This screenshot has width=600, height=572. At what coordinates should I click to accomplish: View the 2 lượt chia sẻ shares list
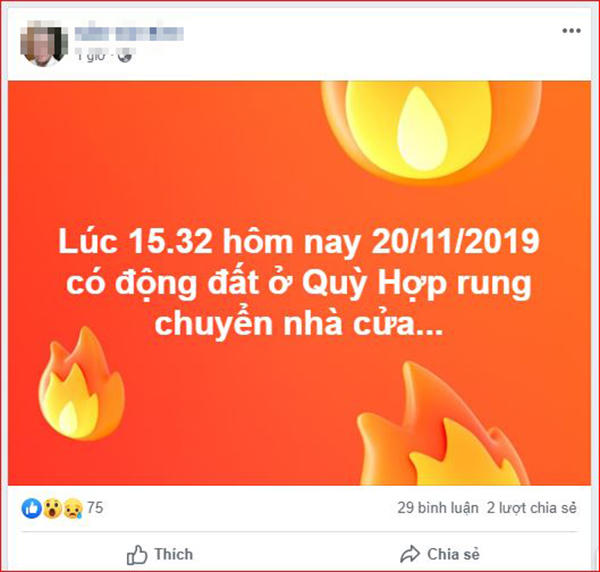(x=532, y=508)
